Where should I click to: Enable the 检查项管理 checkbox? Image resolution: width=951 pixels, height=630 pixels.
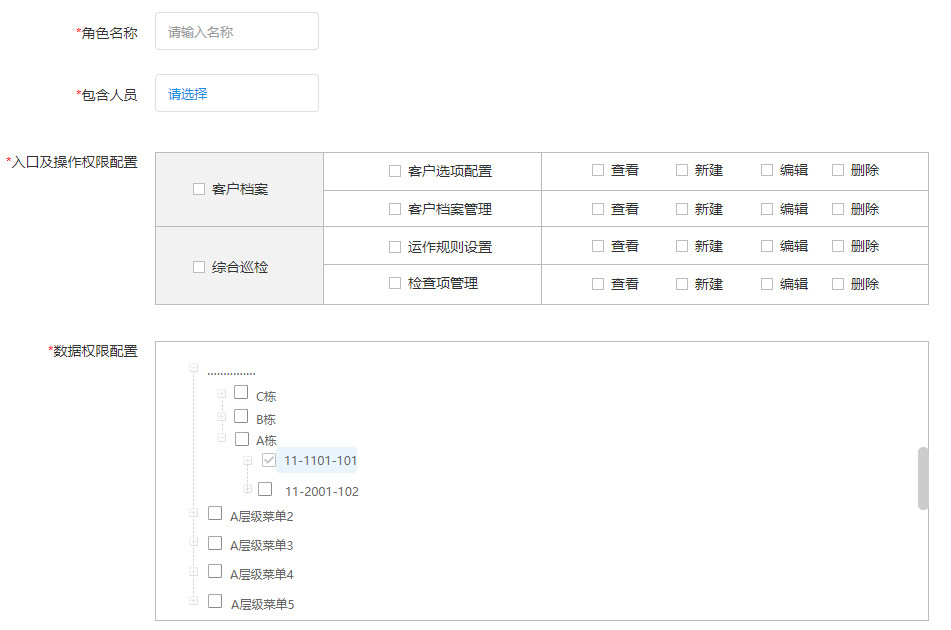click(394, 284)
